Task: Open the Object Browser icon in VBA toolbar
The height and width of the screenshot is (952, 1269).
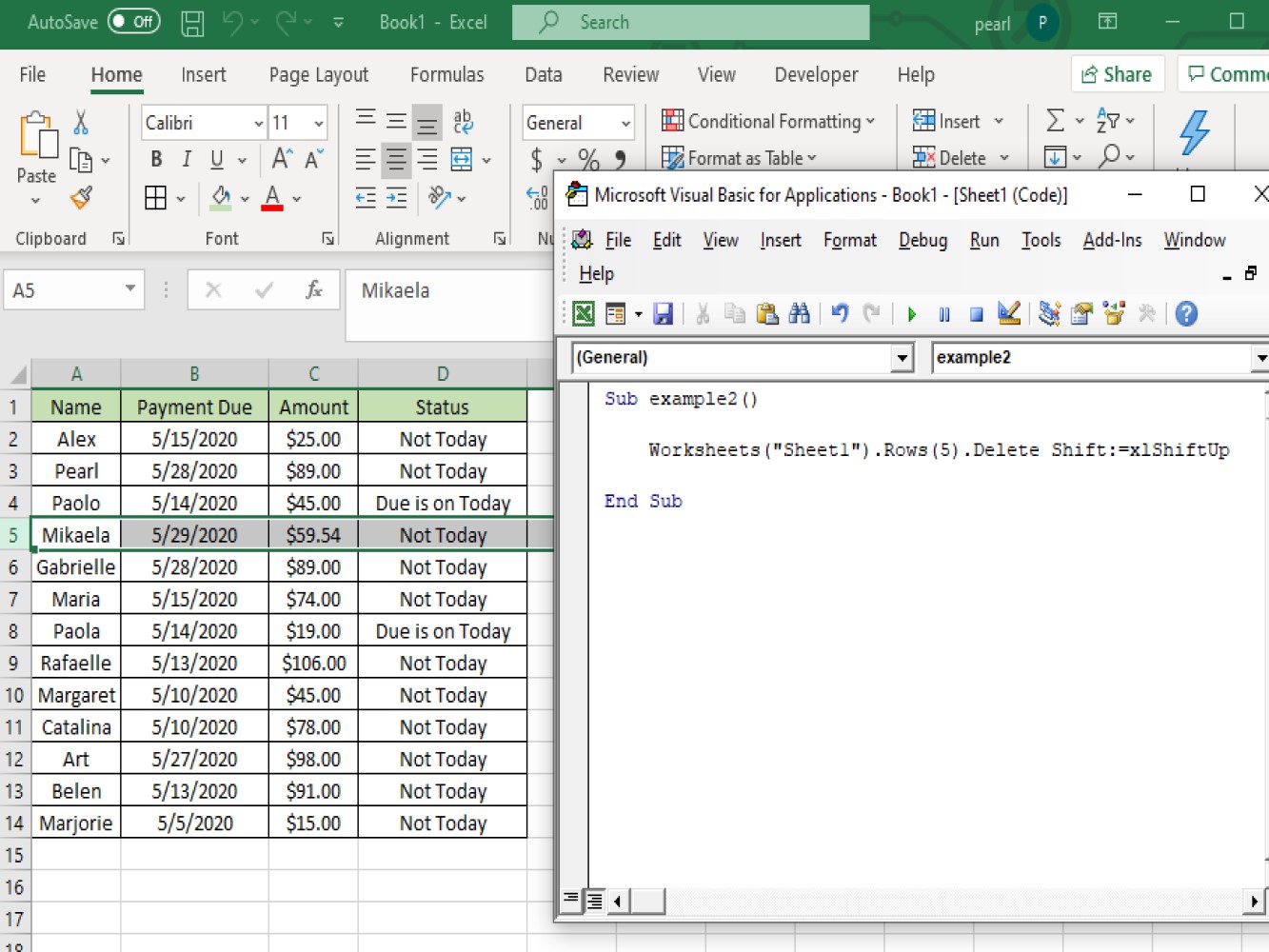Action: (x=1114, y=313)
